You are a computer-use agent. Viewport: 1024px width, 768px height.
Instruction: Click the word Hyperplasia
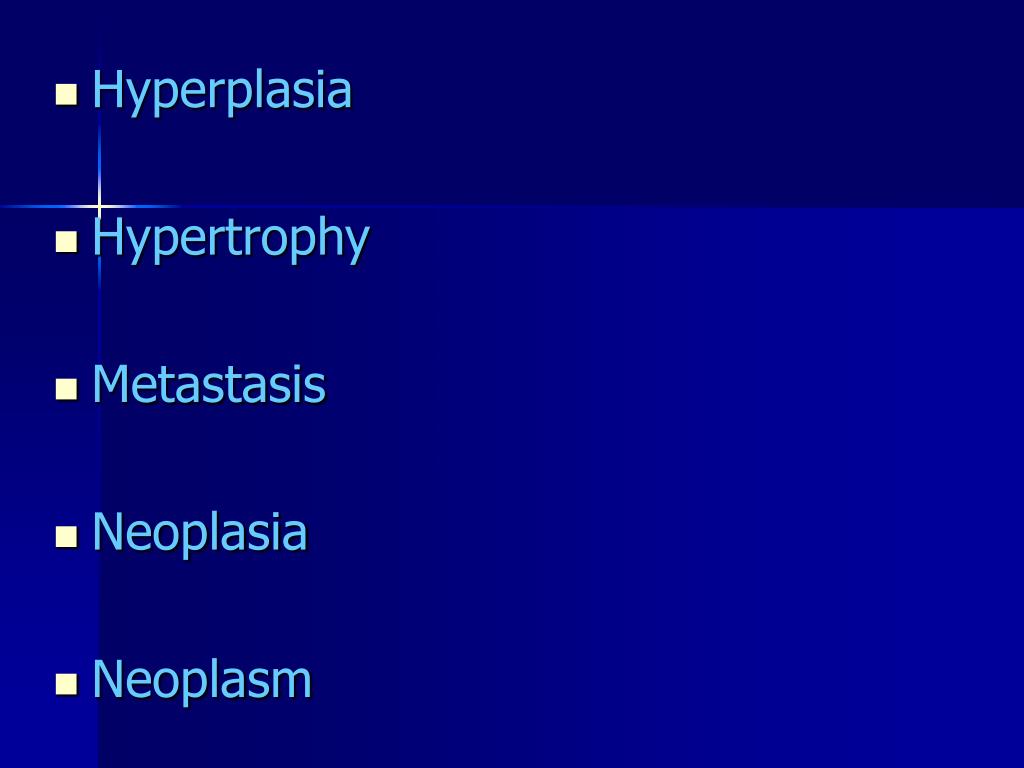pos(222,91)
